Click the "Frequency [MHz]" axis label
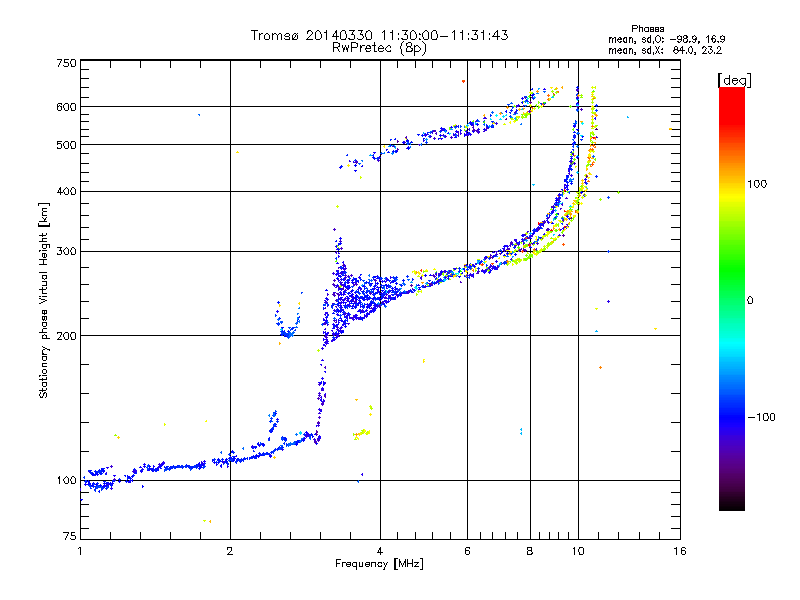Screen dimensions: 800x600 tap(379, 564)
